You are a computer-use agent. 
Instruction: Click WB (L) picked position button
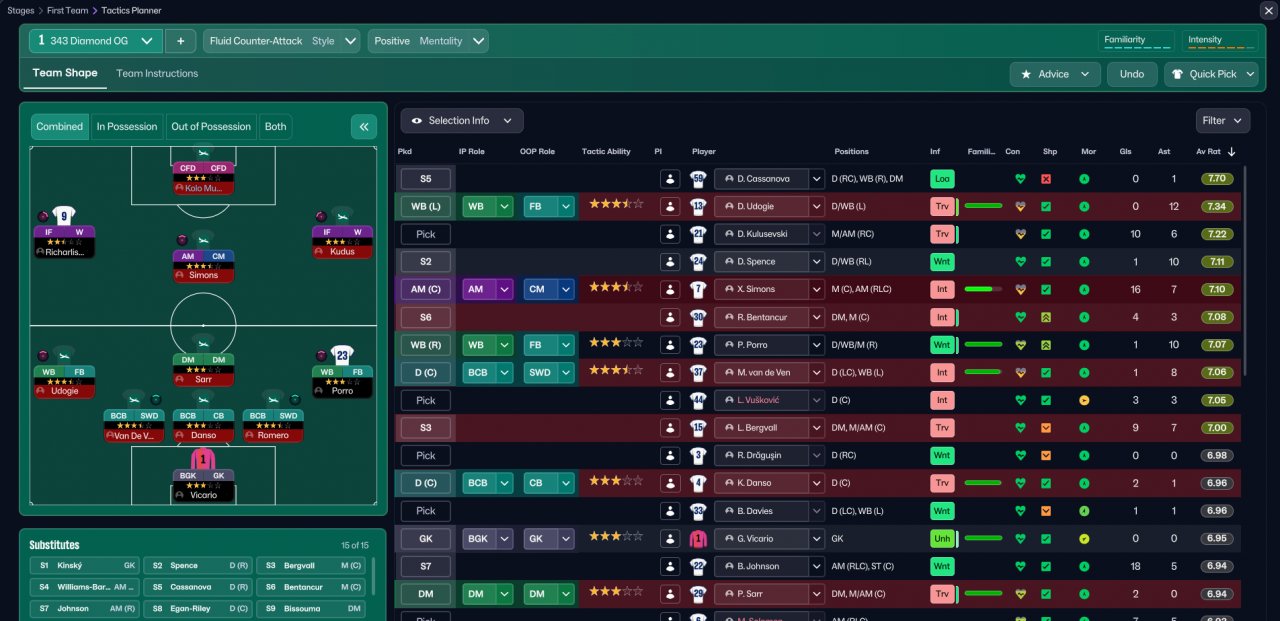point(426,206)
